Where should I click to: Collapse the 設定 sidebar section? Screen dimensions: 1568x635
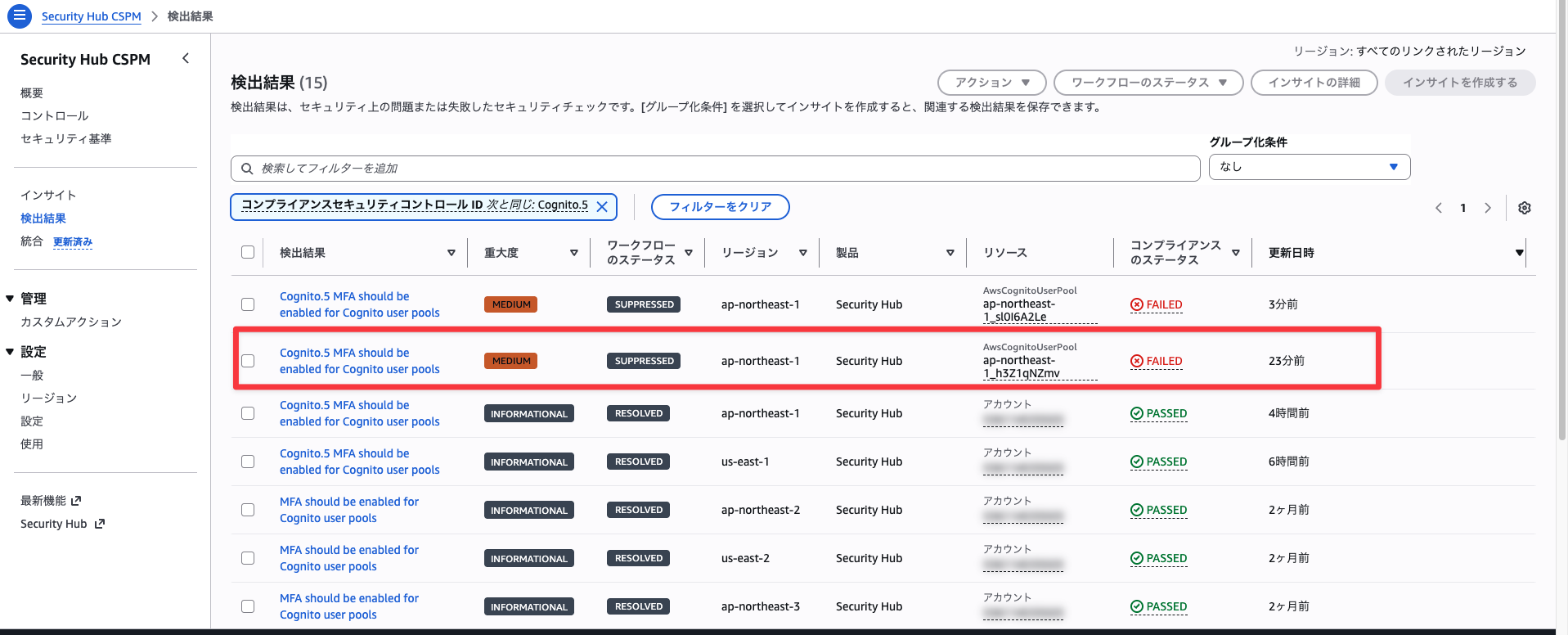coord(10,352)
